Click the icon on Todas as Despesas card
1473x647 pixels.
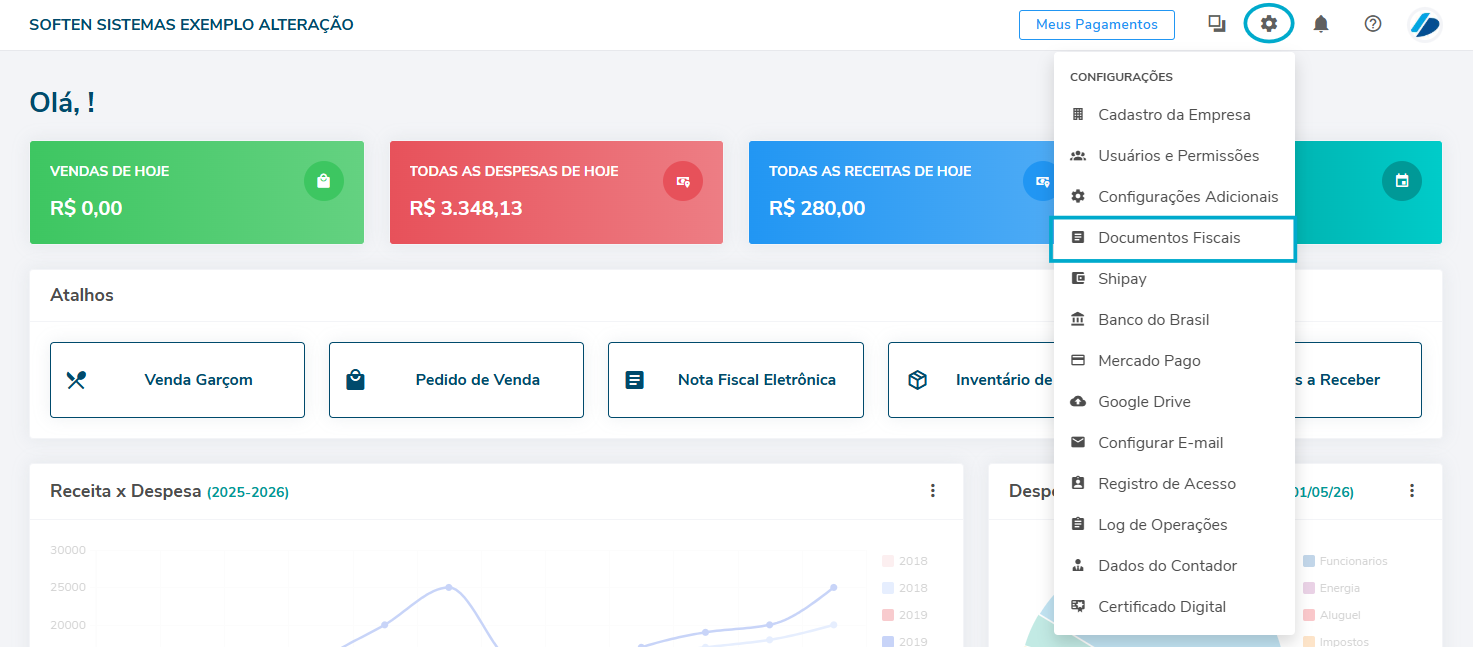pyautogui.click(x=682, y=181)
